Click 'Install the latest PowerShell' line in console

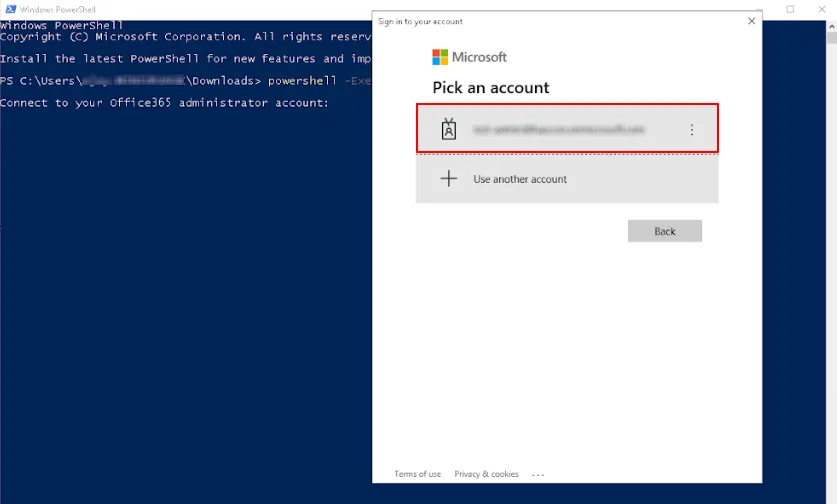(x=185, y=59)
